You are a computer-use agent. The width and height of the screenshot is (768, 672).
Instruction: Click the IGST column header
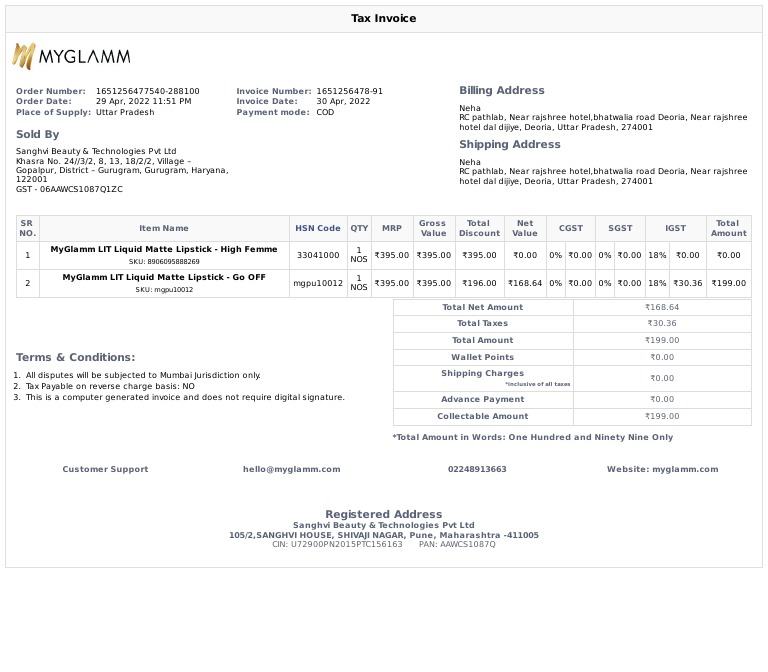coord(675,228)
